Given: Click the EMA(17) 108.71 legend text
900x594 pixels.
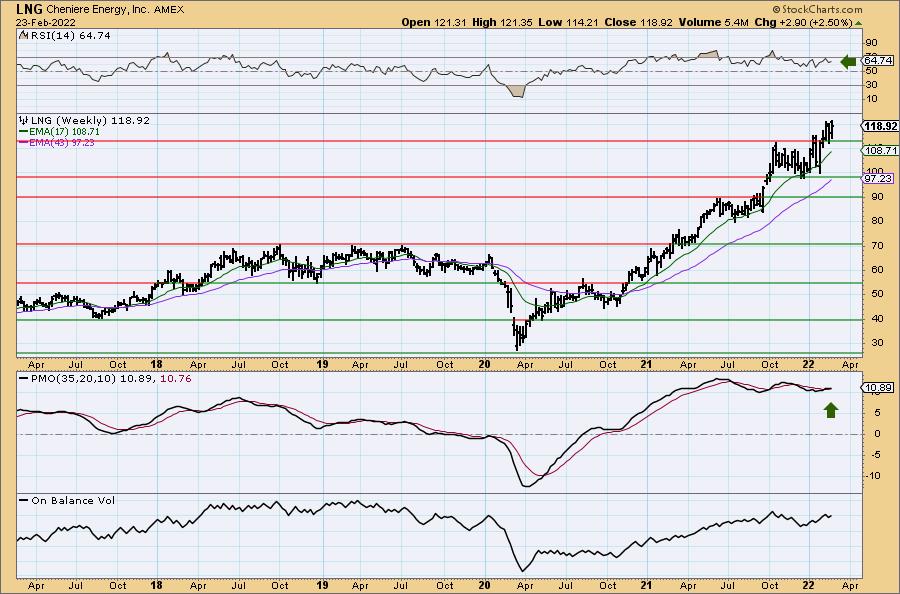Looking at the screenshot, I should coord(64,131).
